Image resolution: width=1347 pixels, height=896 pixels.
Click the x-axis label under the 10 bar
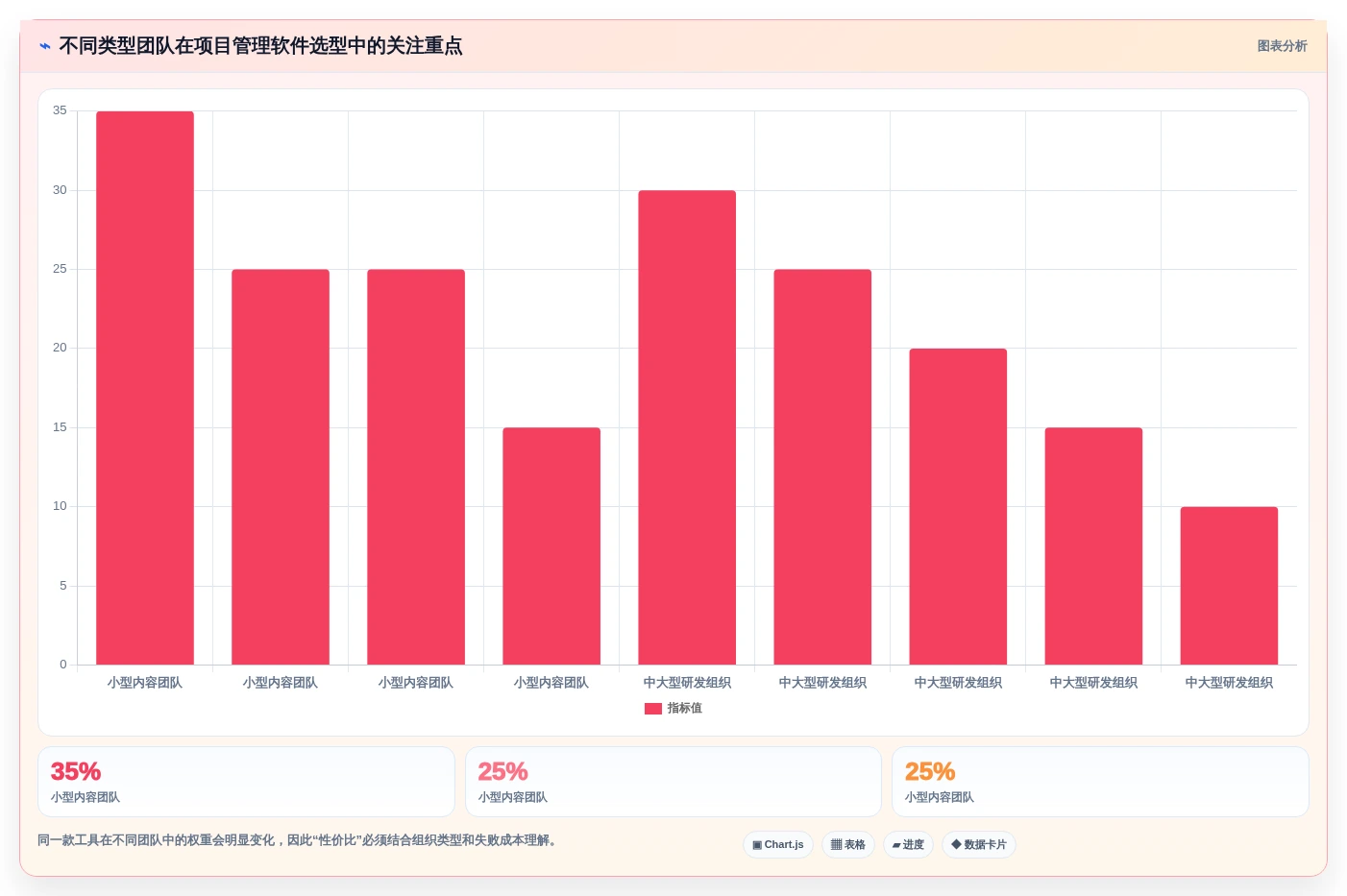[1229, 683]
